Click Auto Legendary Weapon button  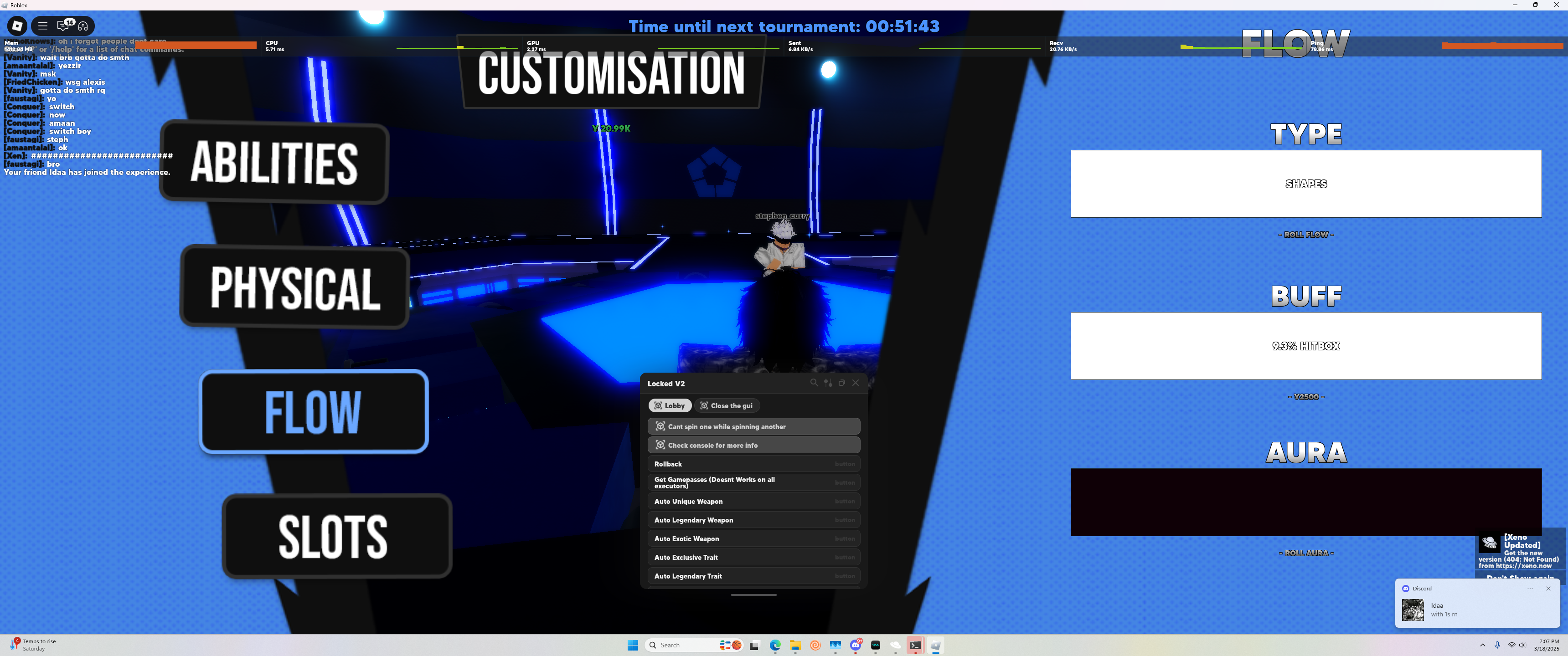click(753, 520)
